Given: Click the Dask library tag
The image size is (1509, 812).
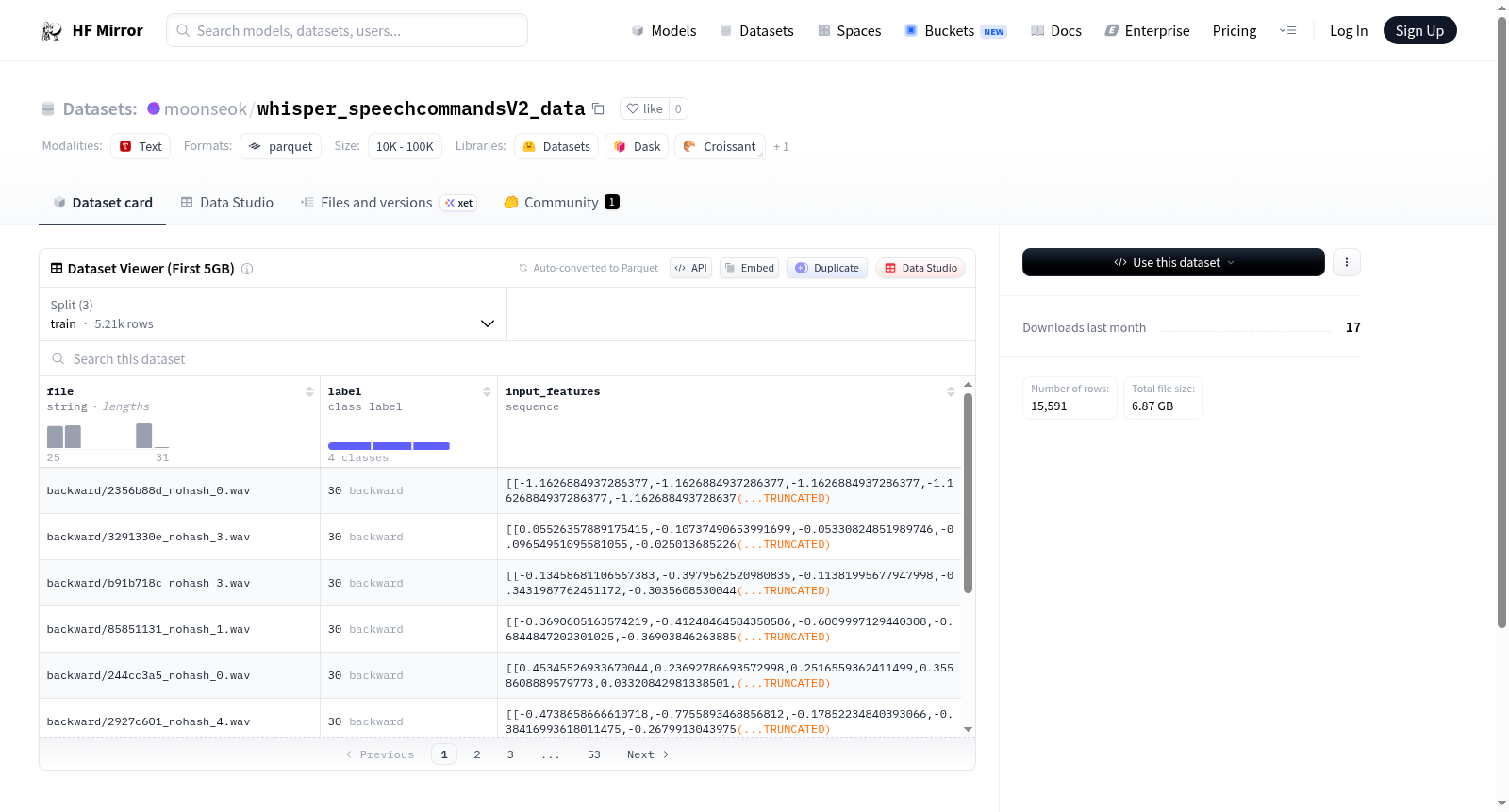Looking at the screenshot, I should 637,146.
